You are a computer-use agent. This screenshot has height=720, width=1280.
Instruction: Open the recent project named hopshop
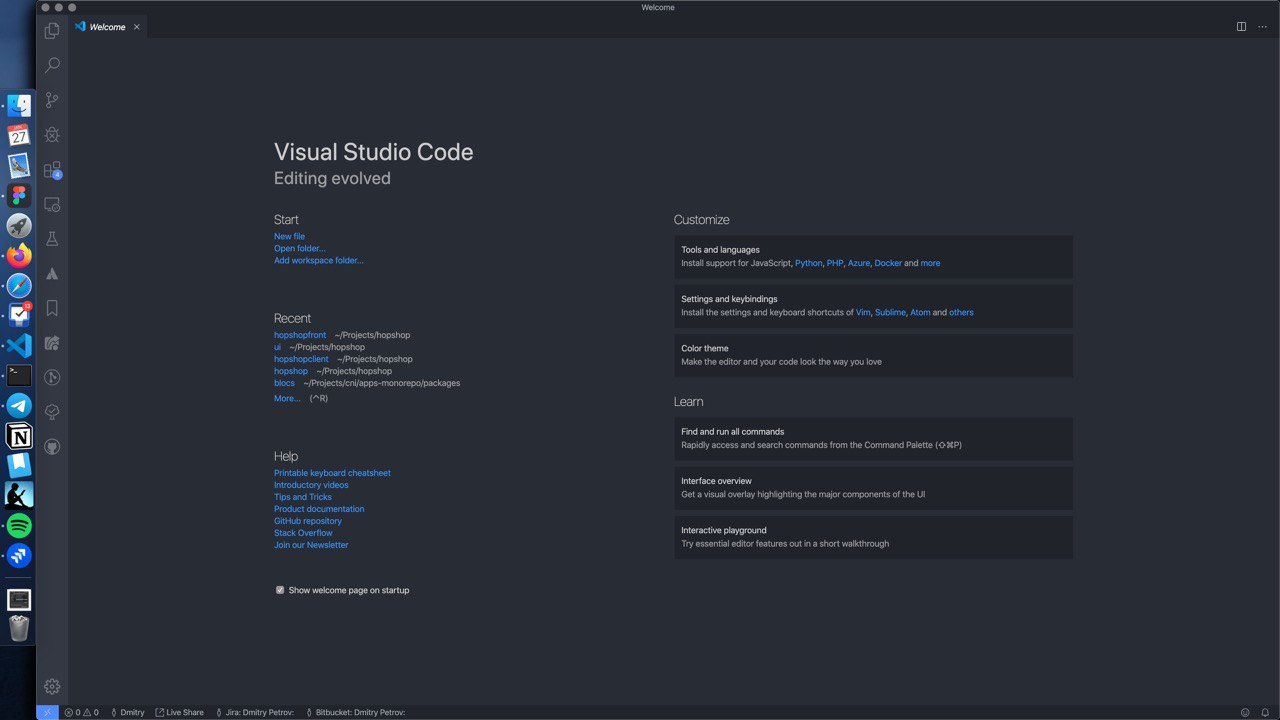tap(291, 371)
